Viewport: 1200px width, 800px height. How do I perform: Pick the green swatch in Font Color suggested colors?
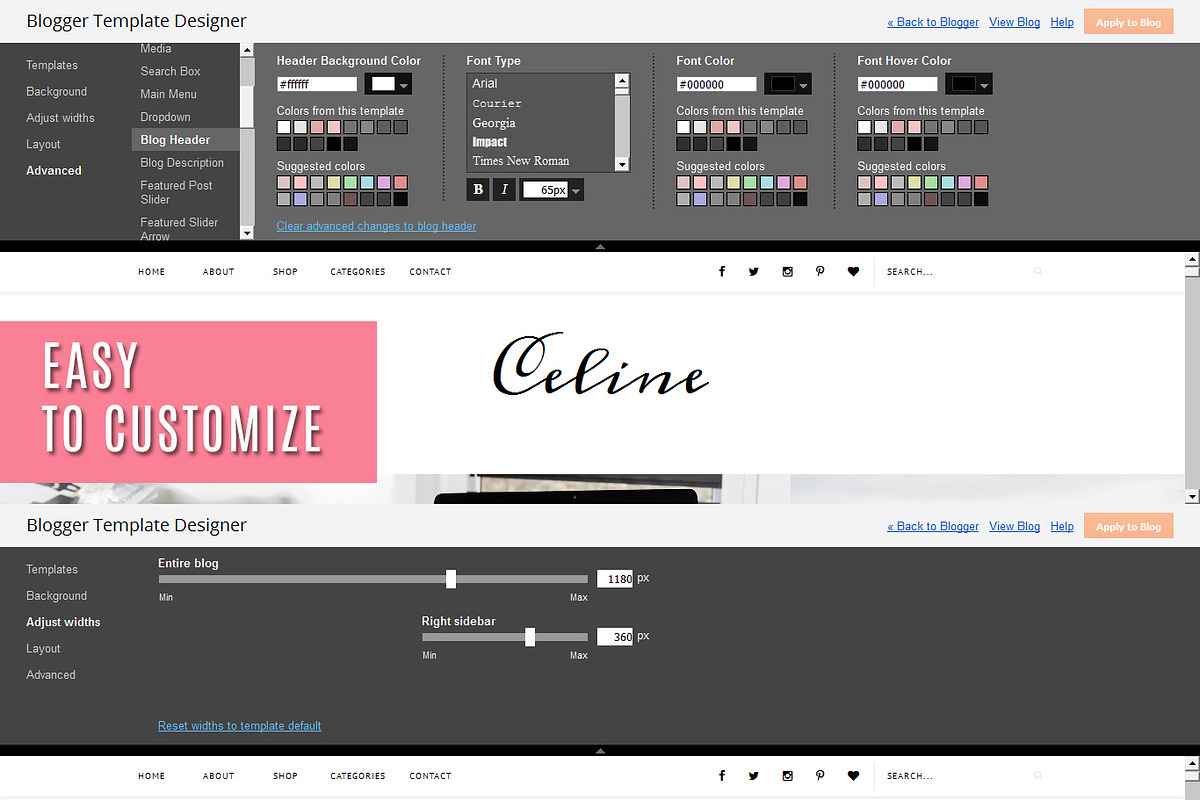[750, 182]
